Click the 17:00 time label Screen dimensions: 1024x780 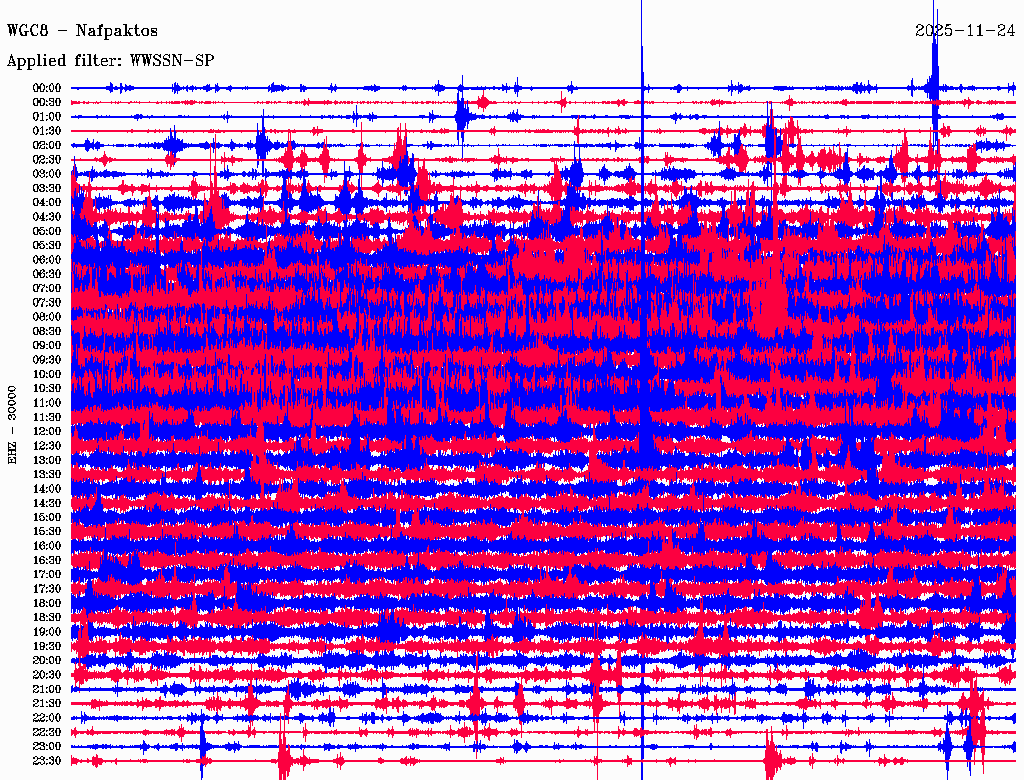tap(47, 575)
